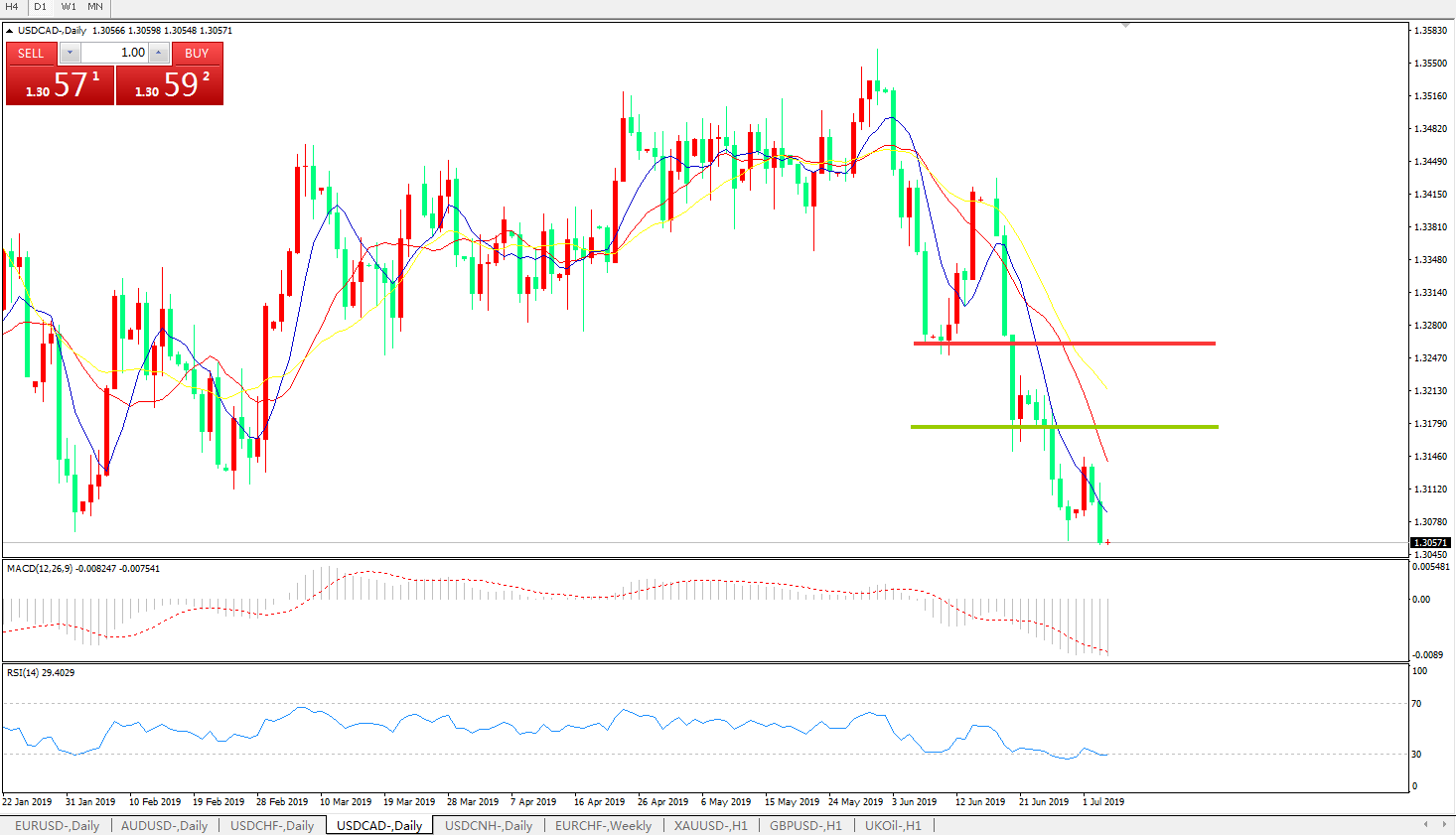Collapse the one-click trading panel arrow
The image size is (1456, 836).
pos(10,31)
